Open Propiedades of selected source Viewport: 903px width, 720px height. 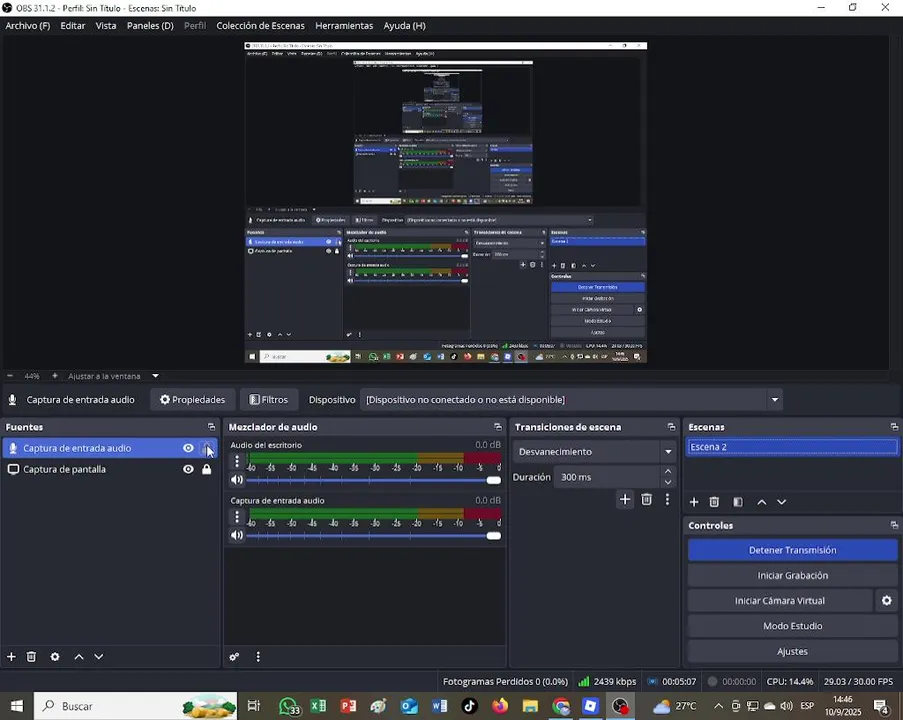coord(192,400)
